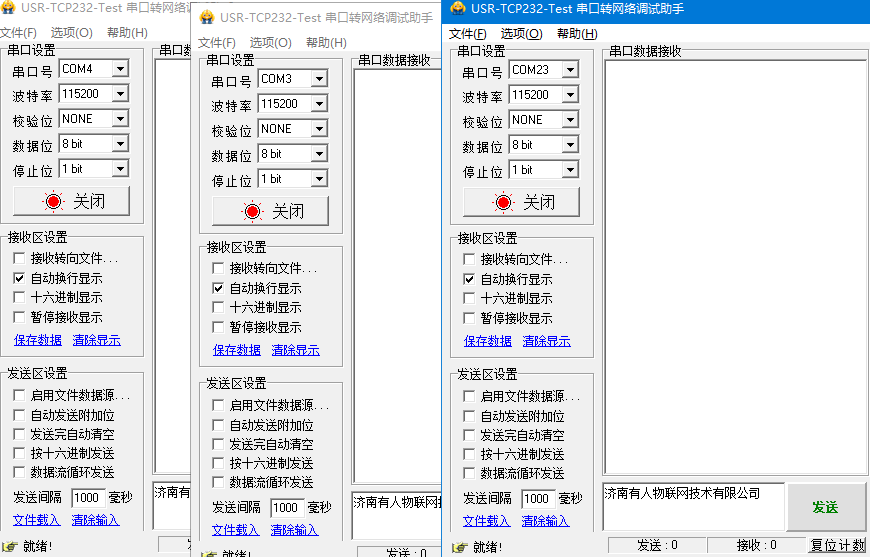Click the status icon in COM4 window status bar

point(9,546)
